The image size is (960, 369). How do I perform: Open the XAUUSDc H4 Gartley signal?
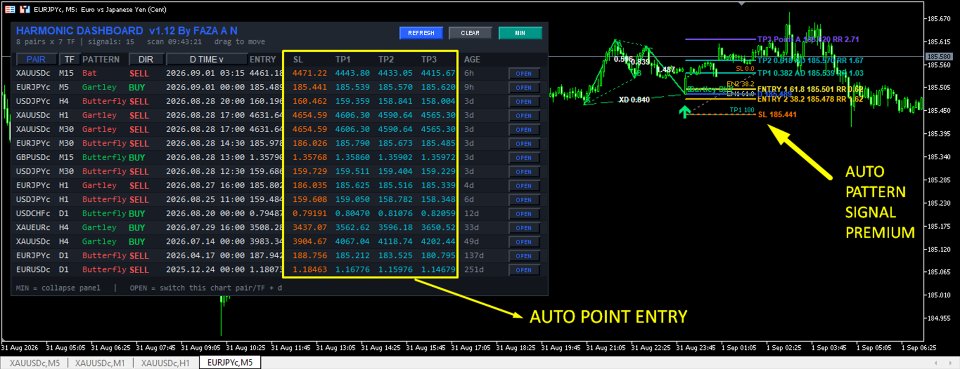(523, 242)
